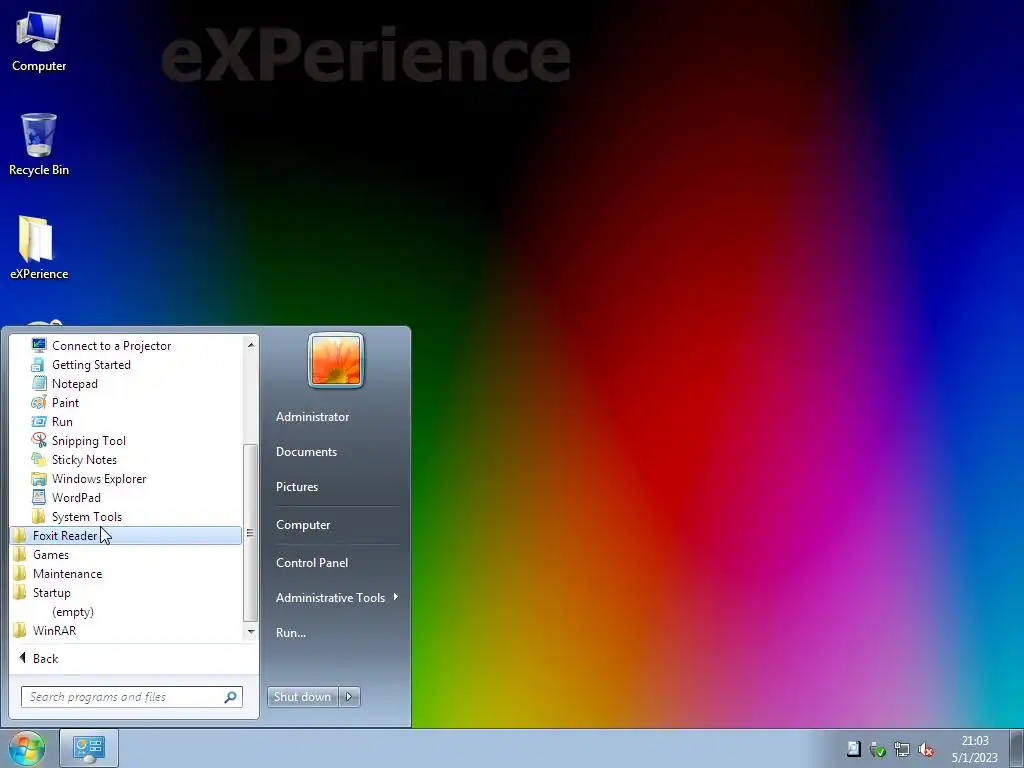Click the Shut down button
The width and height of the screenshot is (1024, 768).
coord(303,697)
